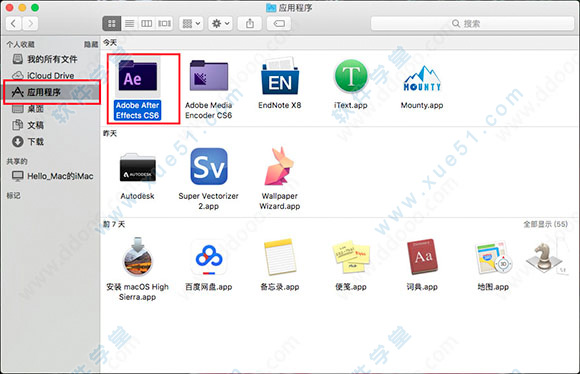Click the 昨天 group header

click(x=110, y=133)
